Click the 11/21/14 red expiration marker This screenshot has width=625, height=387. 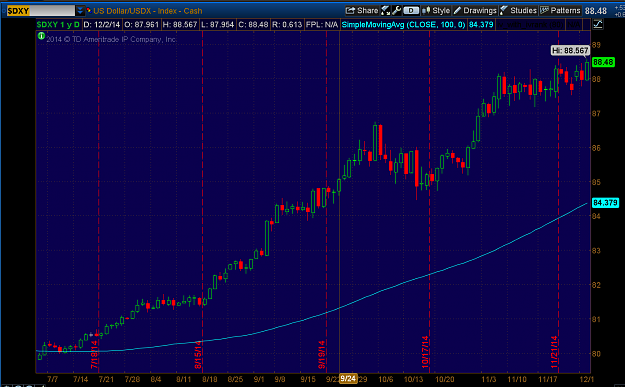pyautogui.click(x=554, y=352)
